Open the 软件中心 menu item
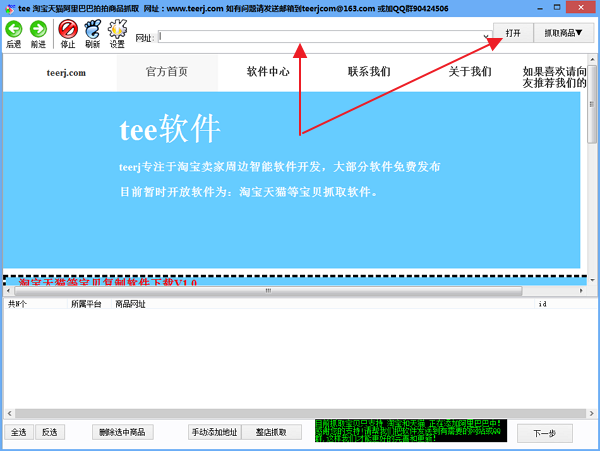Screen dimensions: 600x451 click(268, 72)
